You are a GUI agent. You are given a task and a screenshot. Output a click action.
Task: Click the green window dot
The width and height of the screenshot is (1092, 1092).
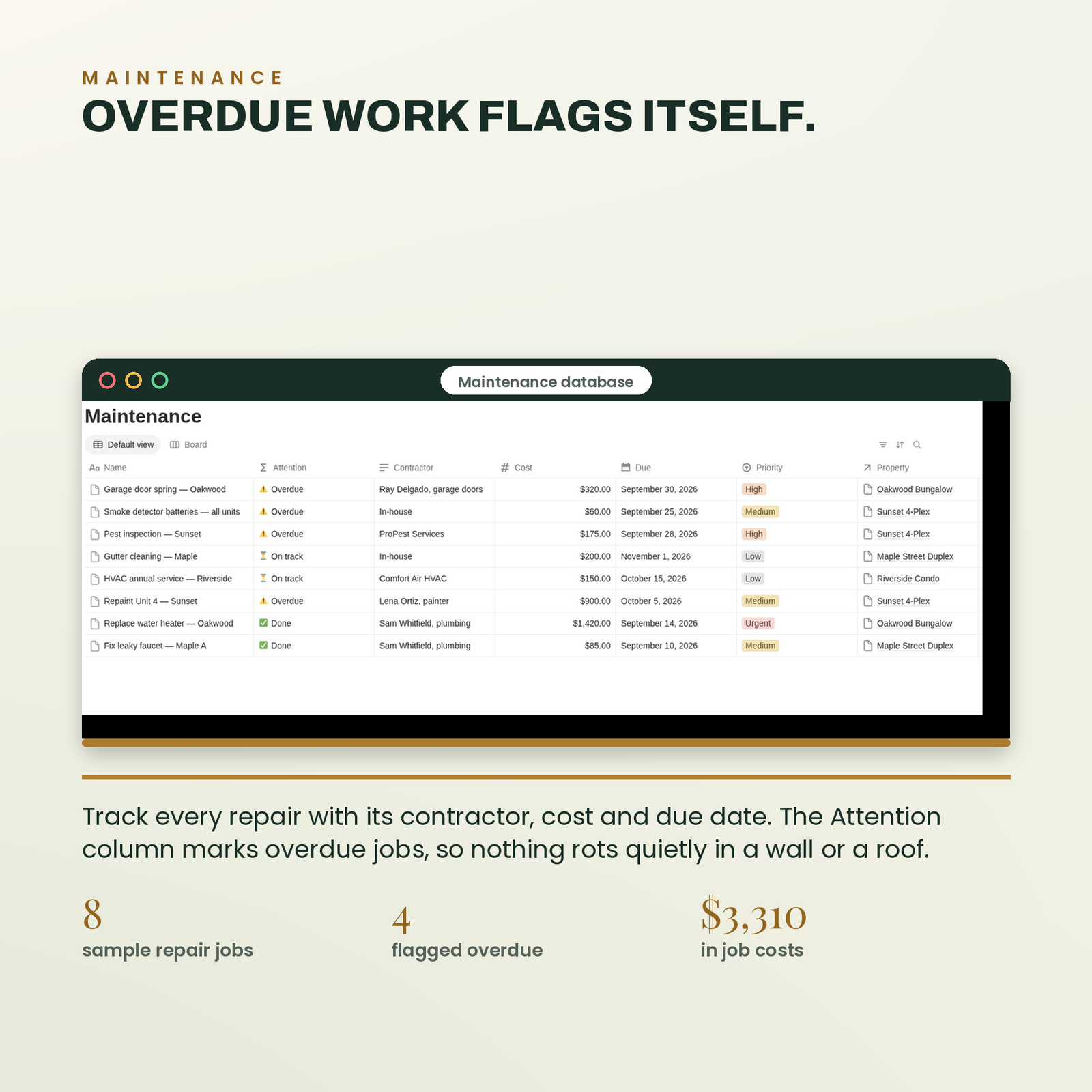coord(160,380)
